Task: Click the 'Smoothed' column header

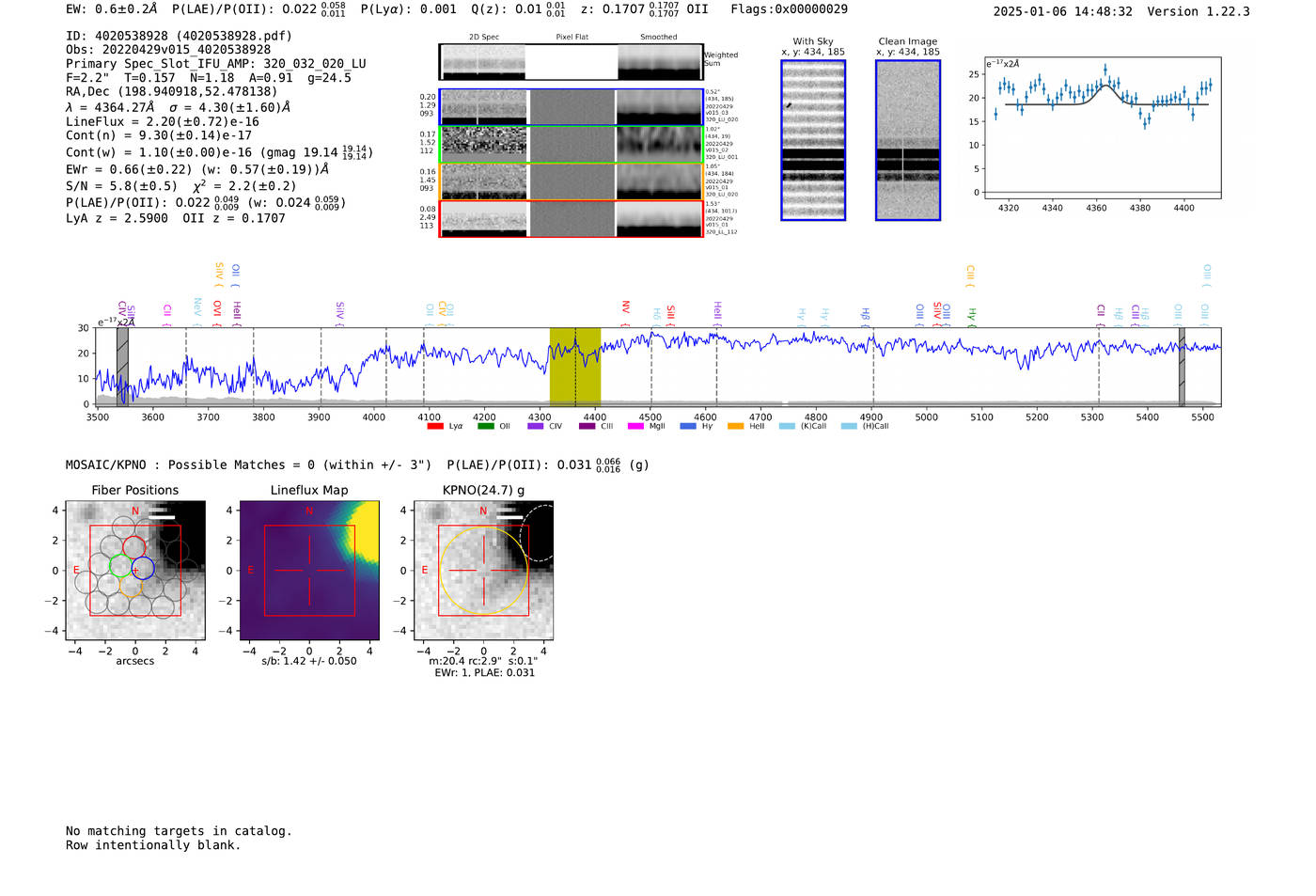Action: coord(659,38)
